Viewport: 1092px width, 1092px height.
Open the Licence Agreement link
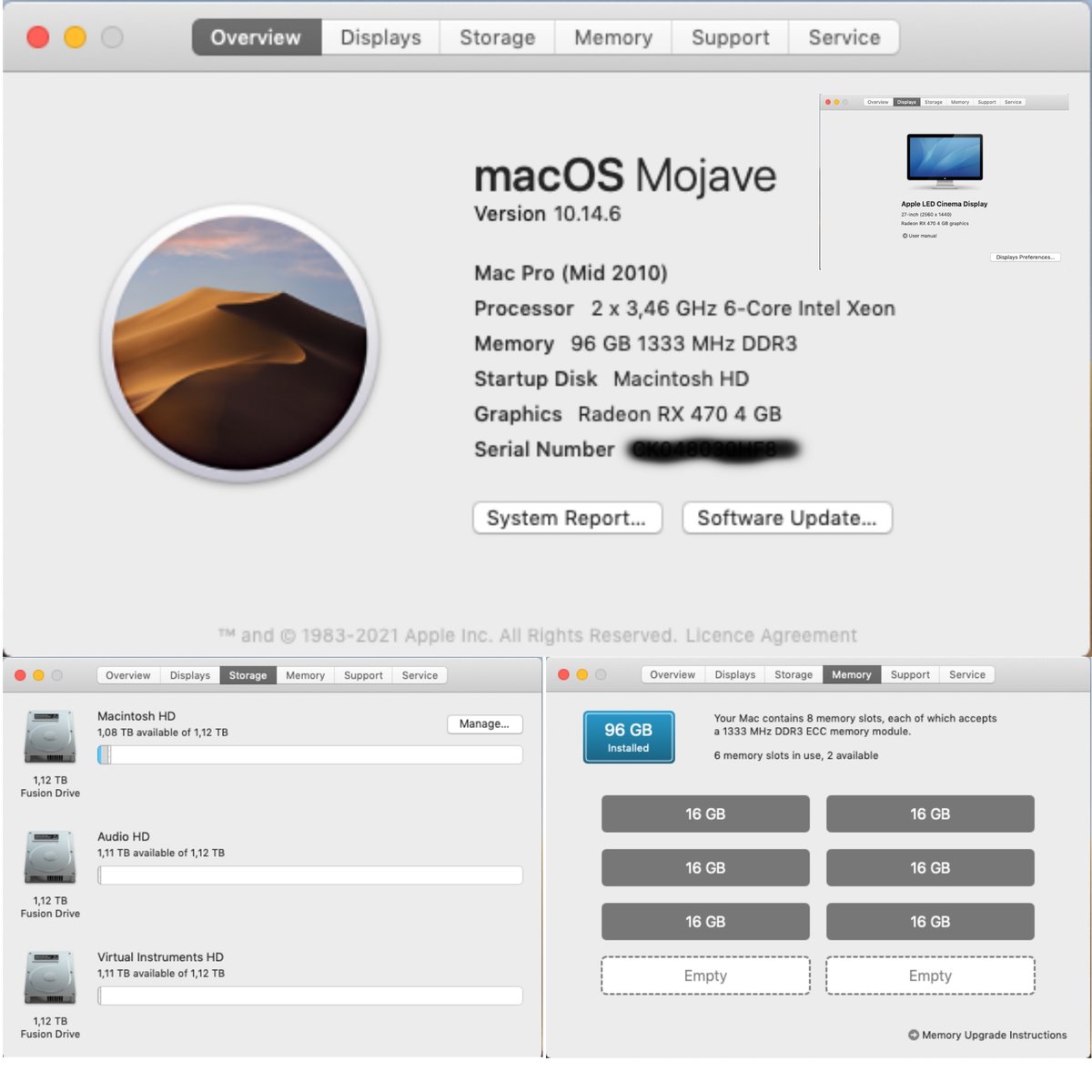point(771,635)
